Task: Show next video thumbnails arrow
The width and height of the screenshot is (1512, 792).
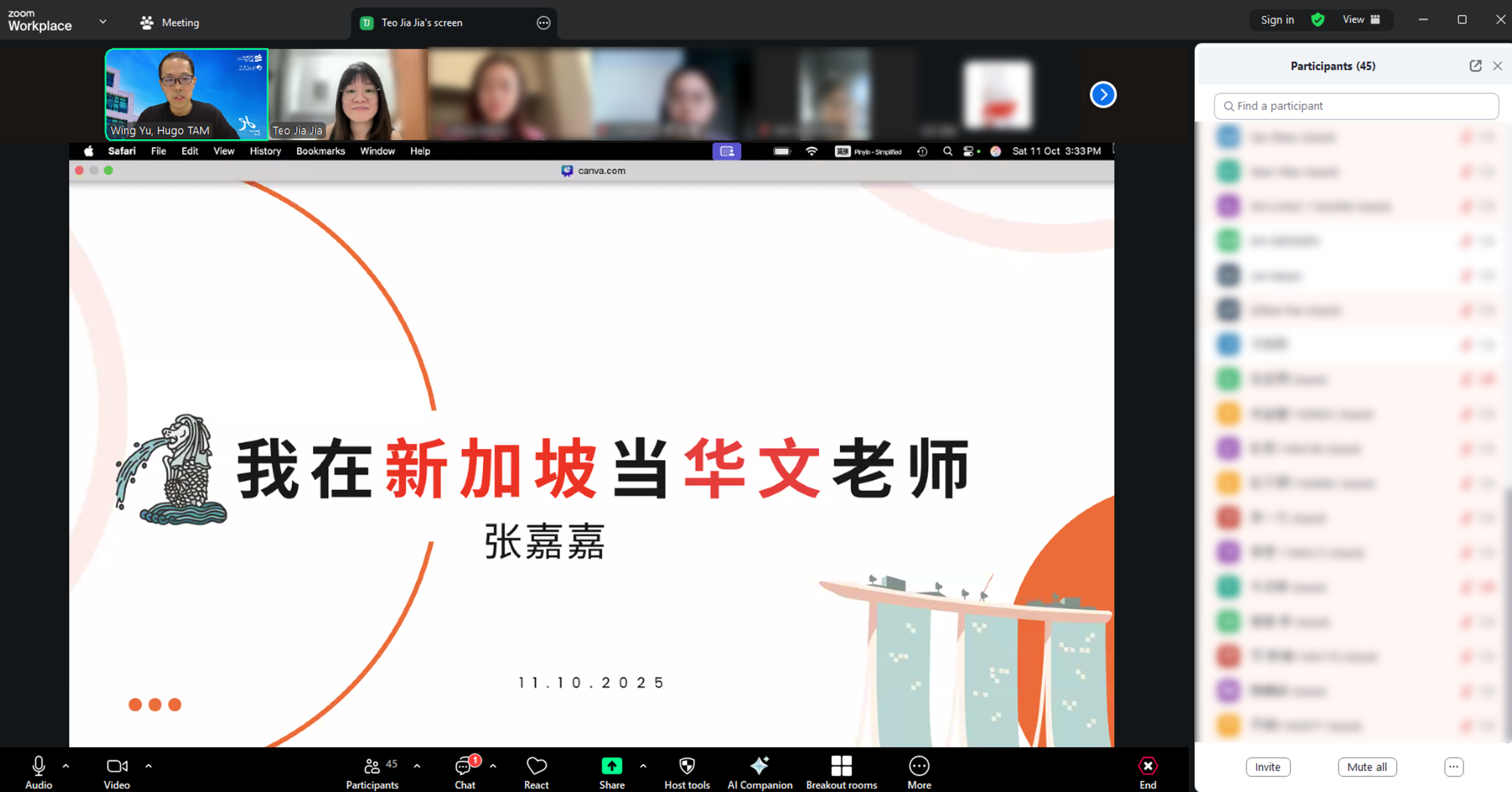Action: click(1102, 94)
